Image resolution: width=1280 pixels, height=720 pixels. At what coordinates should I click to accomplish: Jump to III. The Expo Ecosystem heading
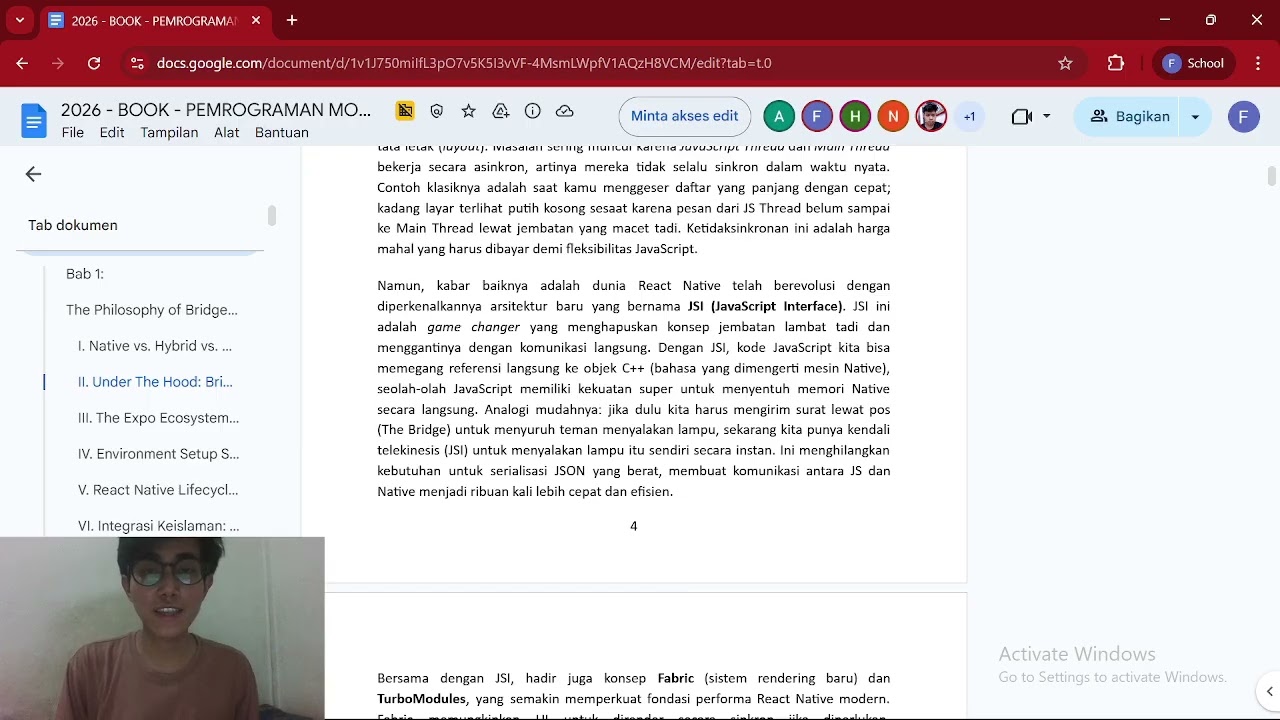tap(158, 418)
